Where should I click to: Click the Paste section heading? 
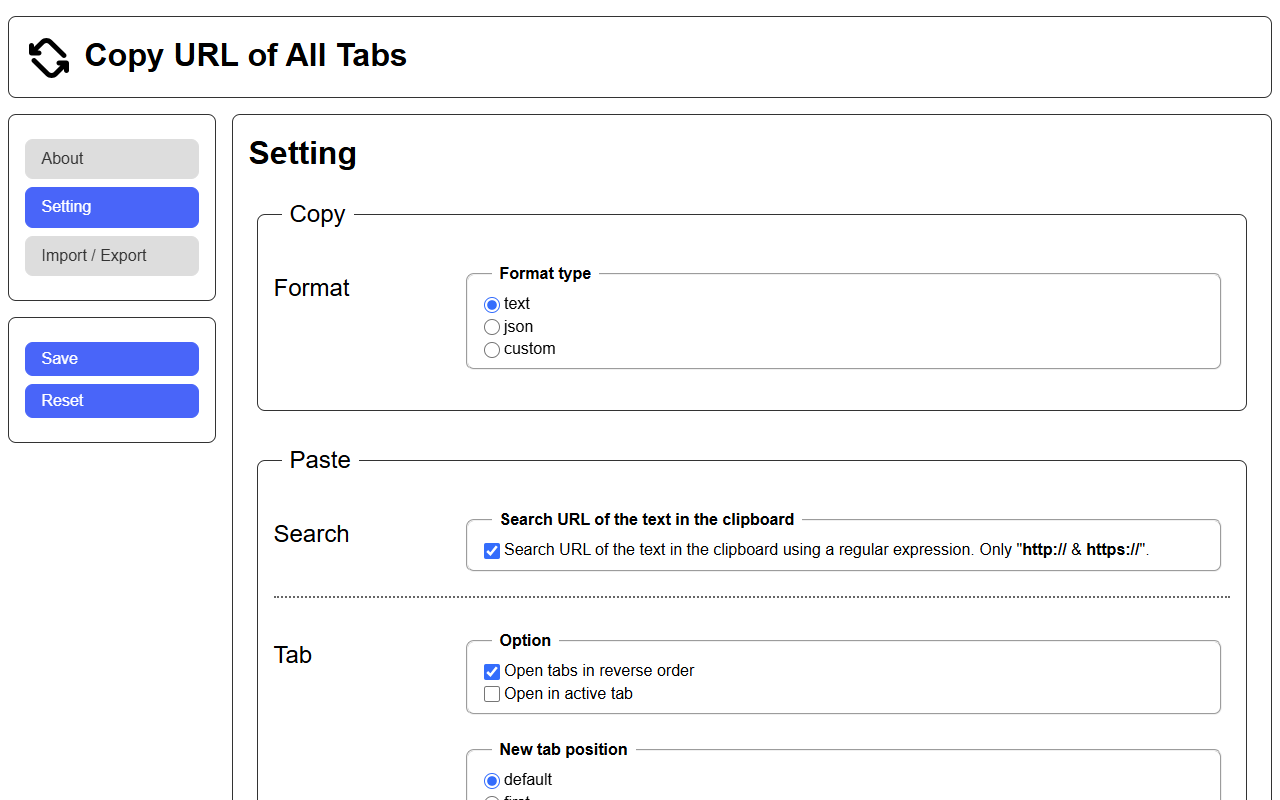click(x=320, y=460)
